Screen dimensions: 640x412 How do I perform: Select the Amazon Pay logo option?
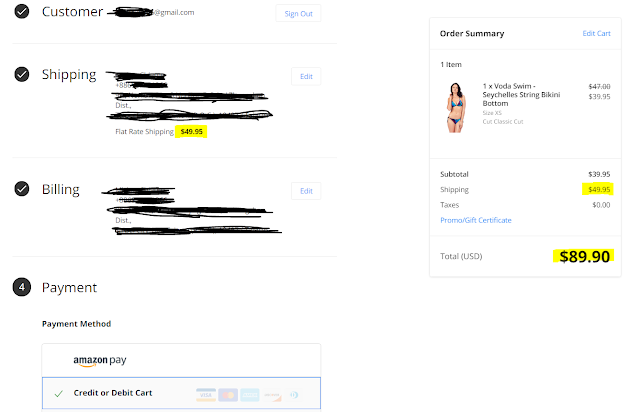tap(100, 361)
